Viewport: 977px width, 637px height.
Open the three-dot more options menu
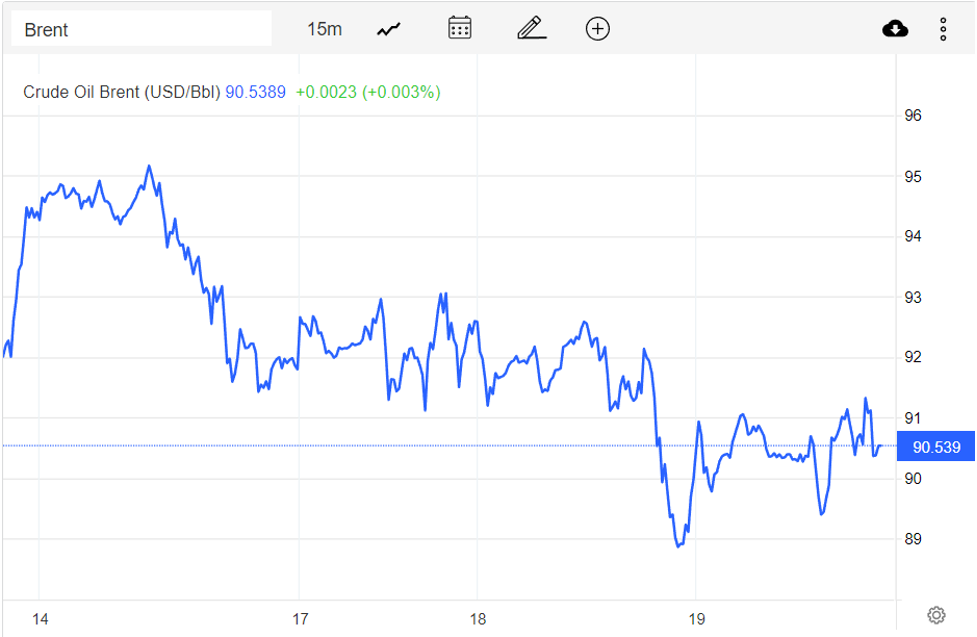coord(943,29)
